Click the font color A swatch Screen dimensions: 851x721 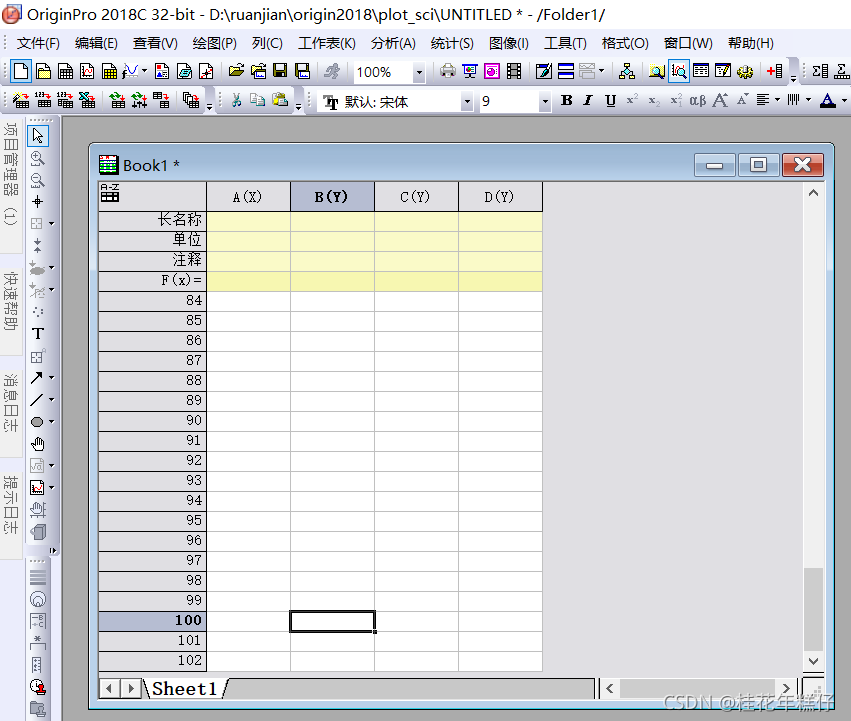pyautogui.click(x=828, y=100)
